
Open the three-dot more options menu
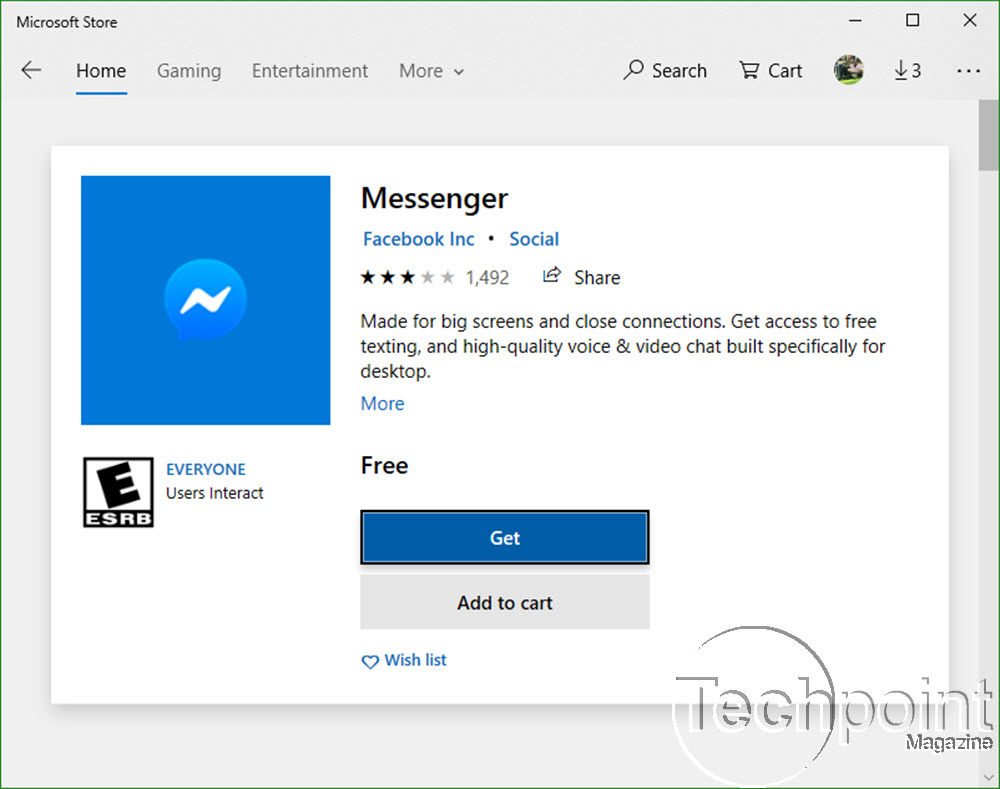[968, 71]
